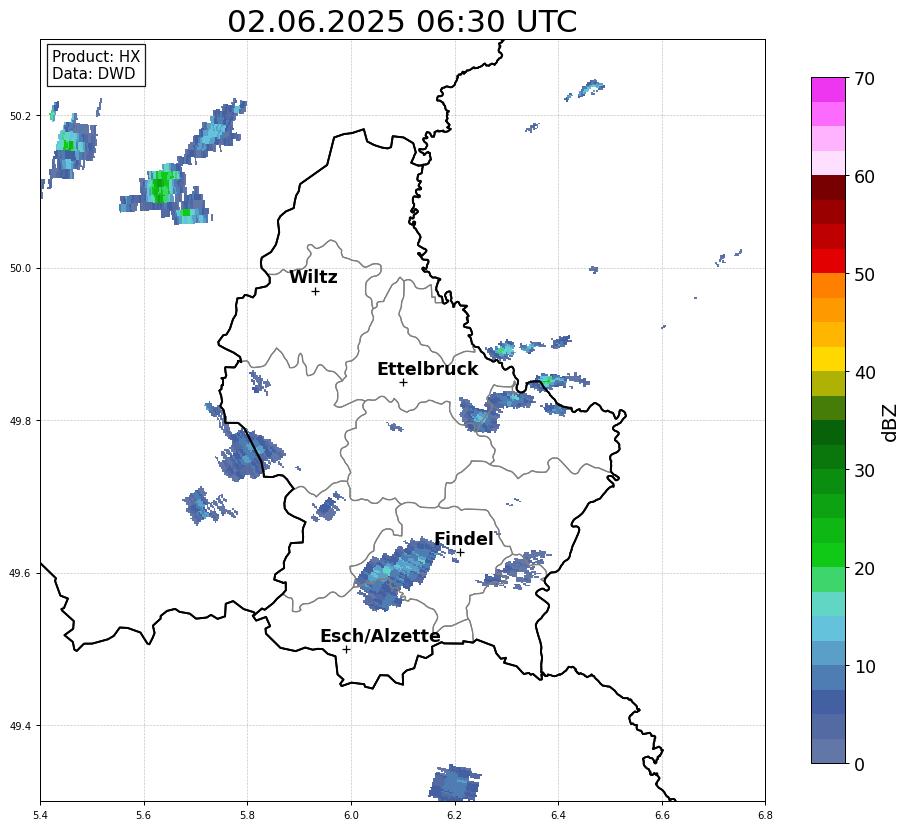
Task: Click the 50 tick on the colorbar
Action: 864,274
